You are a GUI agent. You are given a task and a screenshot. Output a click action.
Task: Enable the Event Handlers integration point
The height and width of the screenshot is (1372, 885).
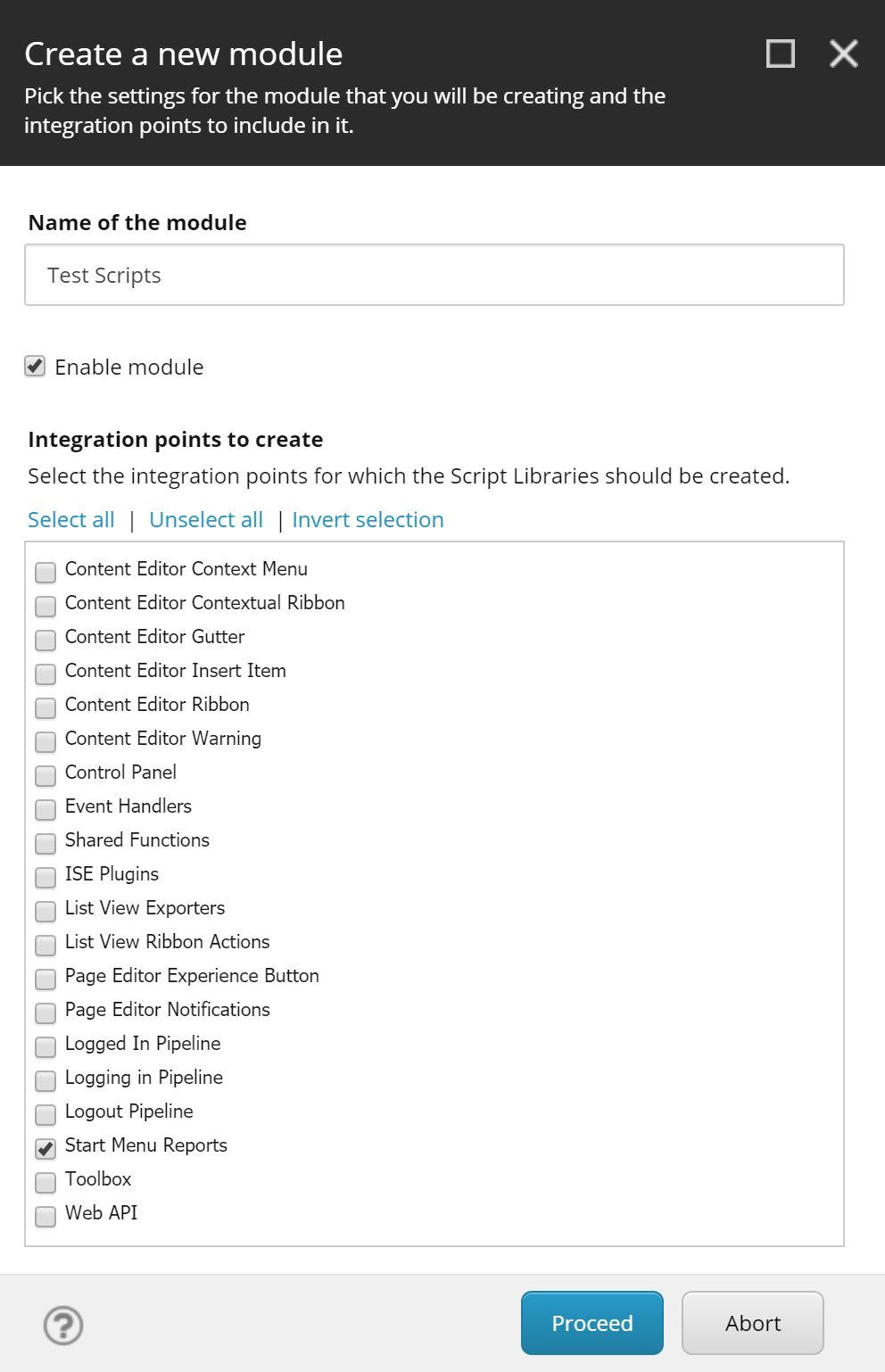click(45, 809)
